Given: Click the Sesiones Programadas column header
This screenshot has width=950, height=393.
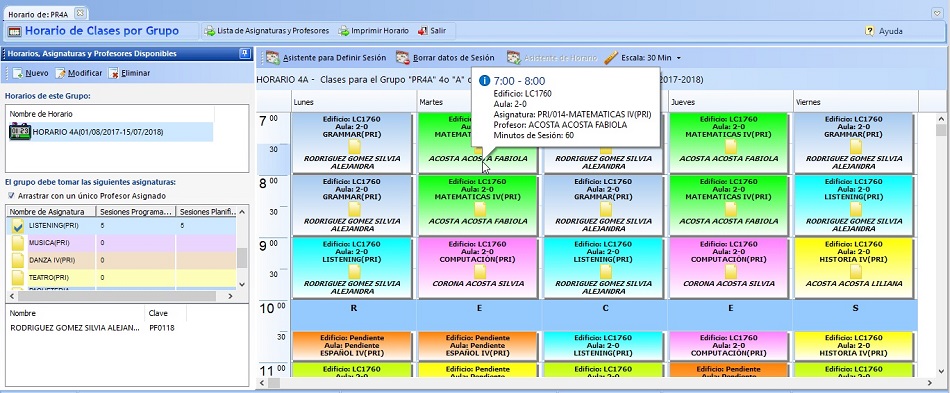Looking at the screenshot, I should pos(136,211).
